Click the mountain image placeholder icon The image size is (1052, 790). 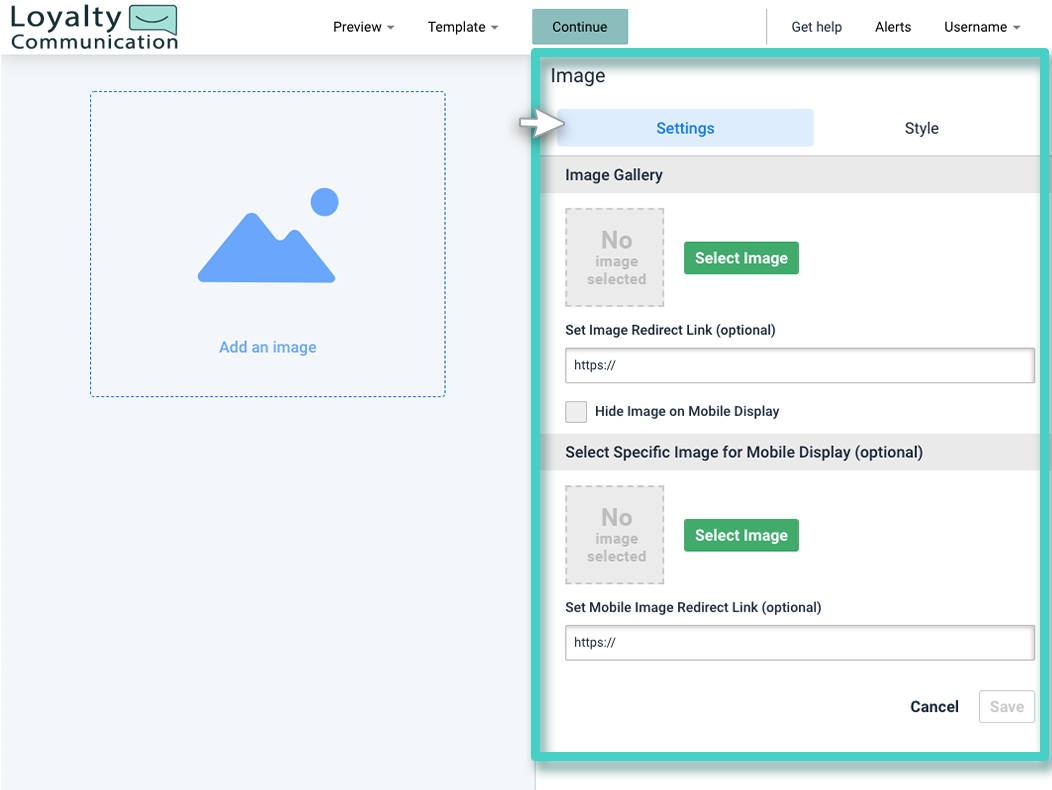point(267,243)
